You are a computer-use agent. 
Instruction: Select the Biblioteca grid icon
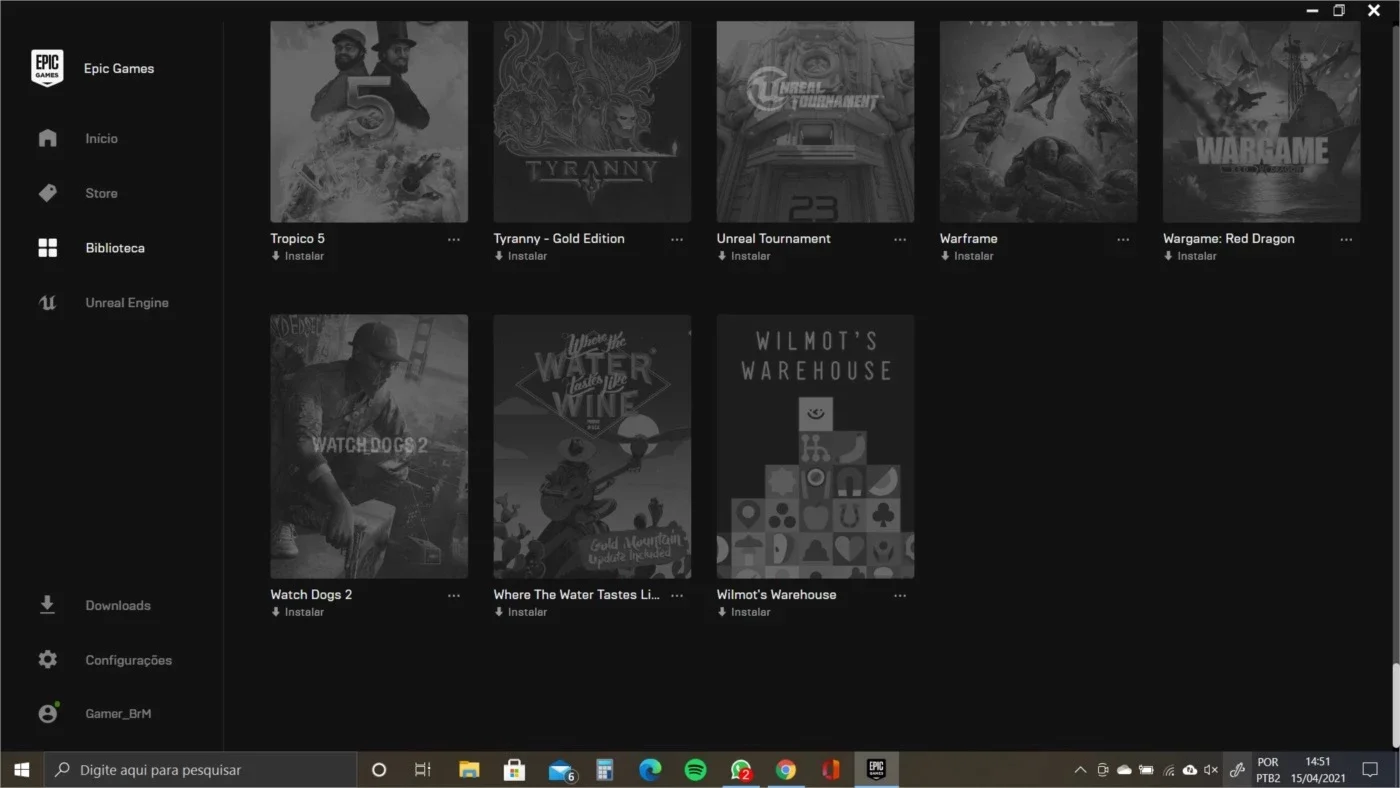tap(47, 248)
